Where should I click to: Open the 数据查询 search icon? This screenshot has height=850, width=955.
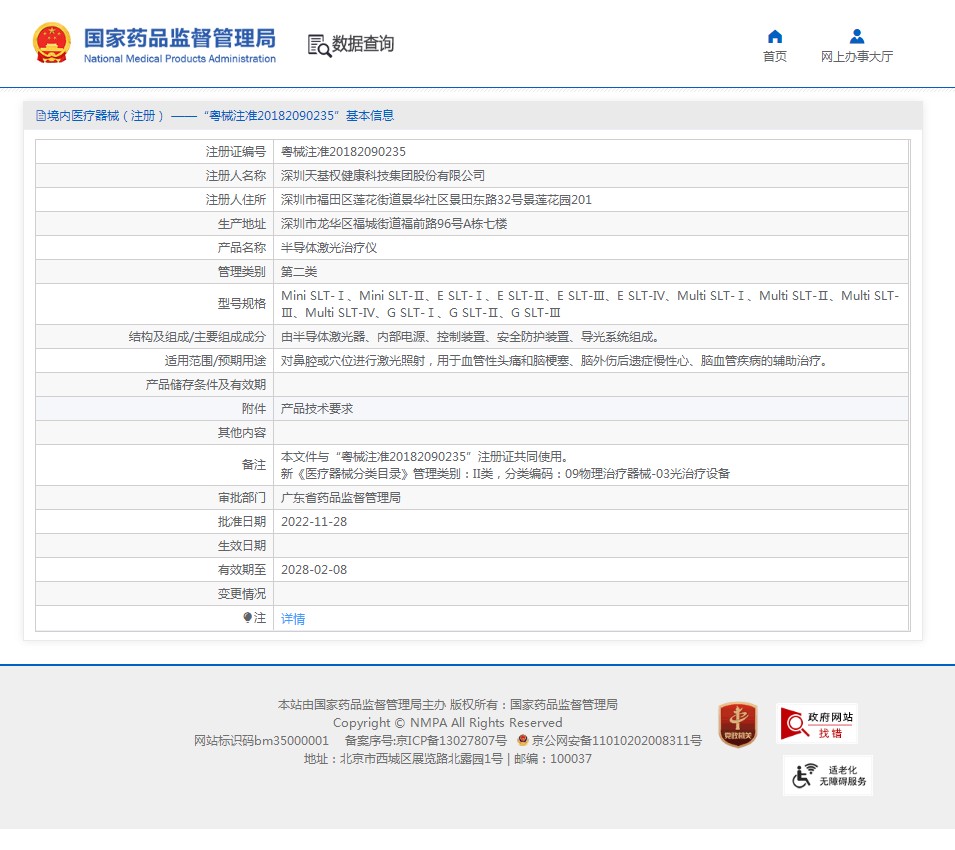tap(319, 45)
